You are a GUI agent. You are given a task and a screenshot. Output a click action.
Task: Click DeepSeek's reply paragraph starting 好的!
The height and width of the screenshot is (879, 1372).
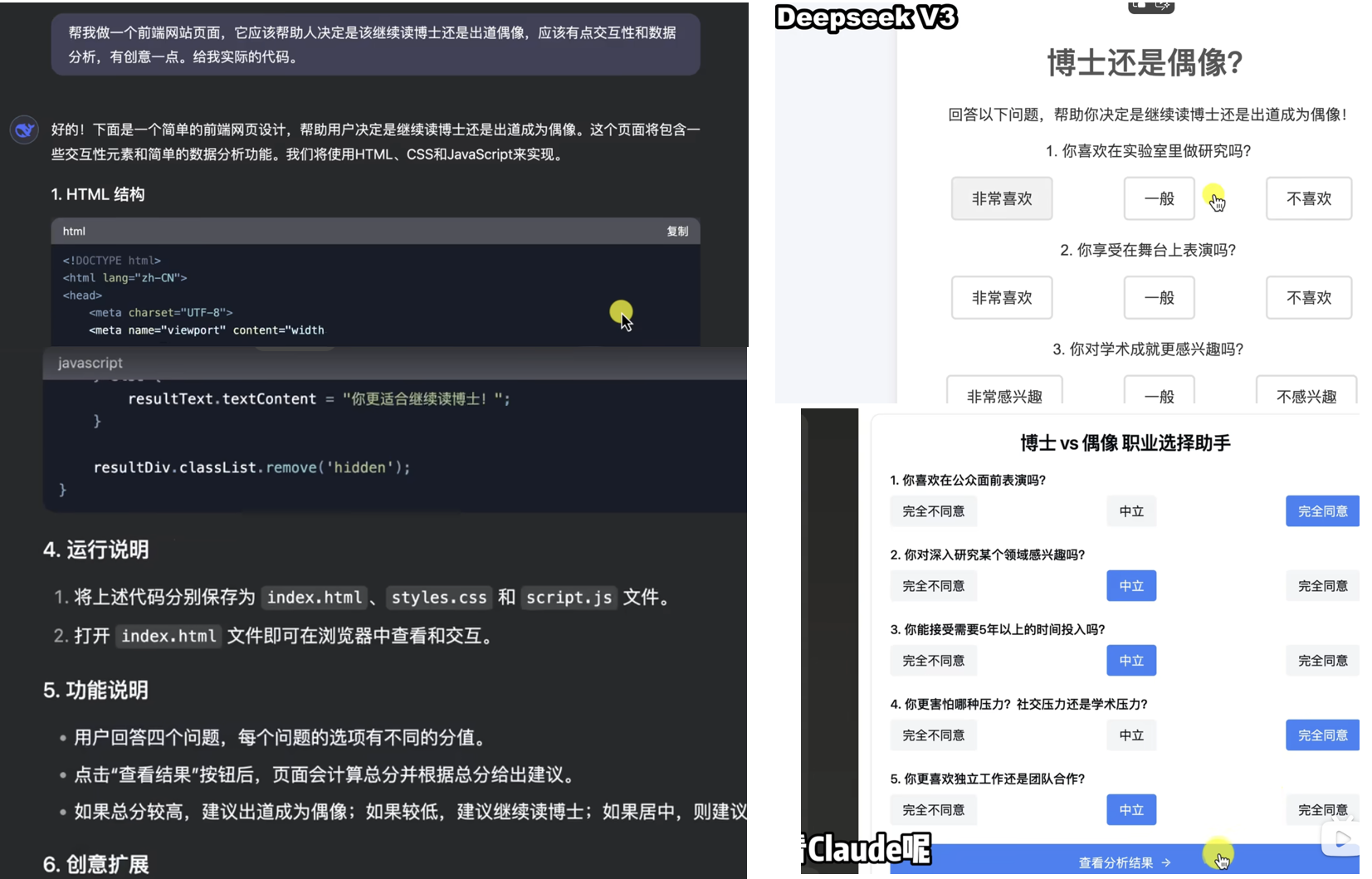coord(376,142)
